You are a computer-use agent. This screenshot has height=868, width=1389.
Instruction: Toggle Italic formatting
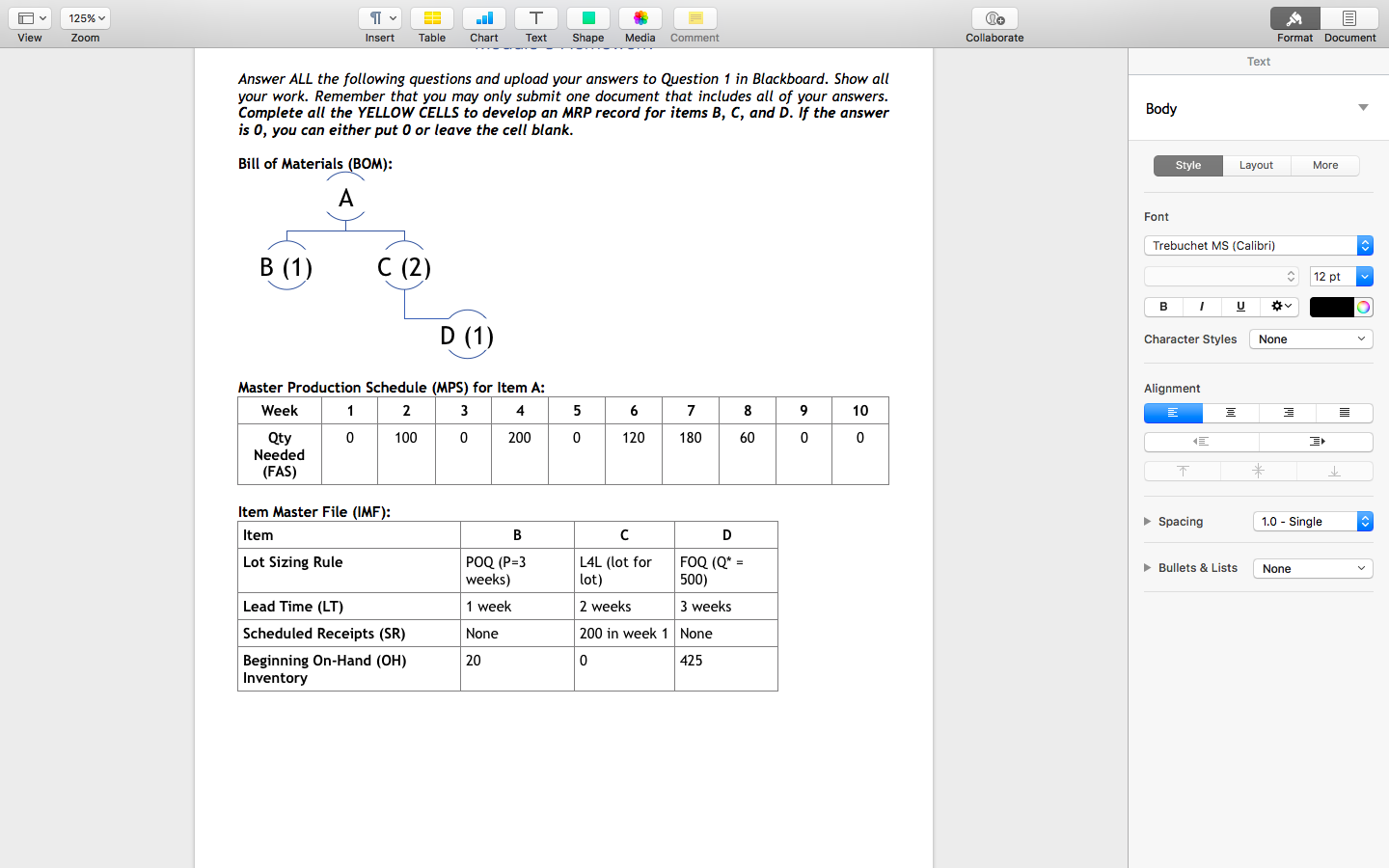click(1202, 307)
